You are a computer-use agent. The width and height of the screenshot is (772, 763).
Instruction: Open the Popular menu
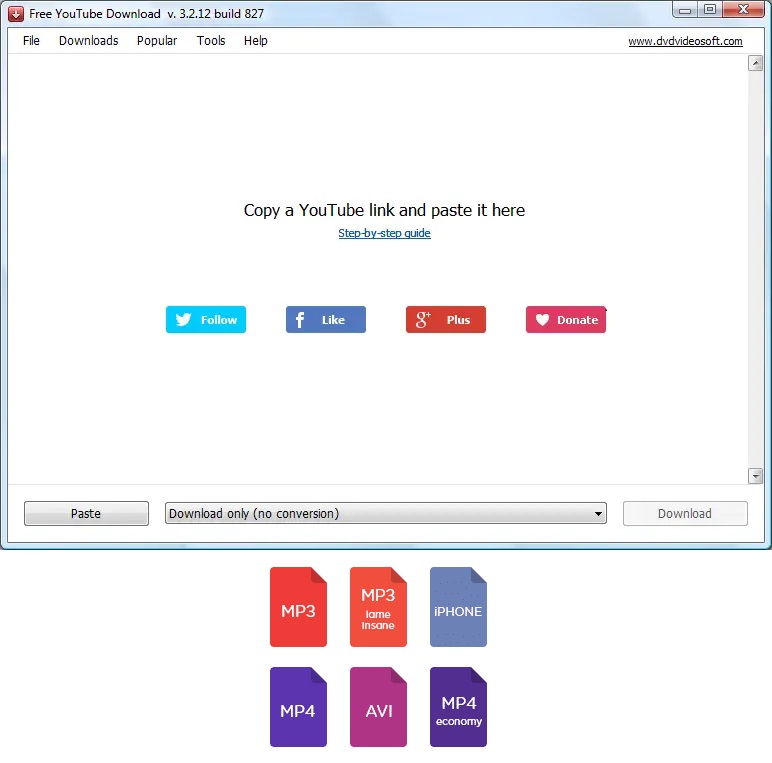[x=157, y=41]
